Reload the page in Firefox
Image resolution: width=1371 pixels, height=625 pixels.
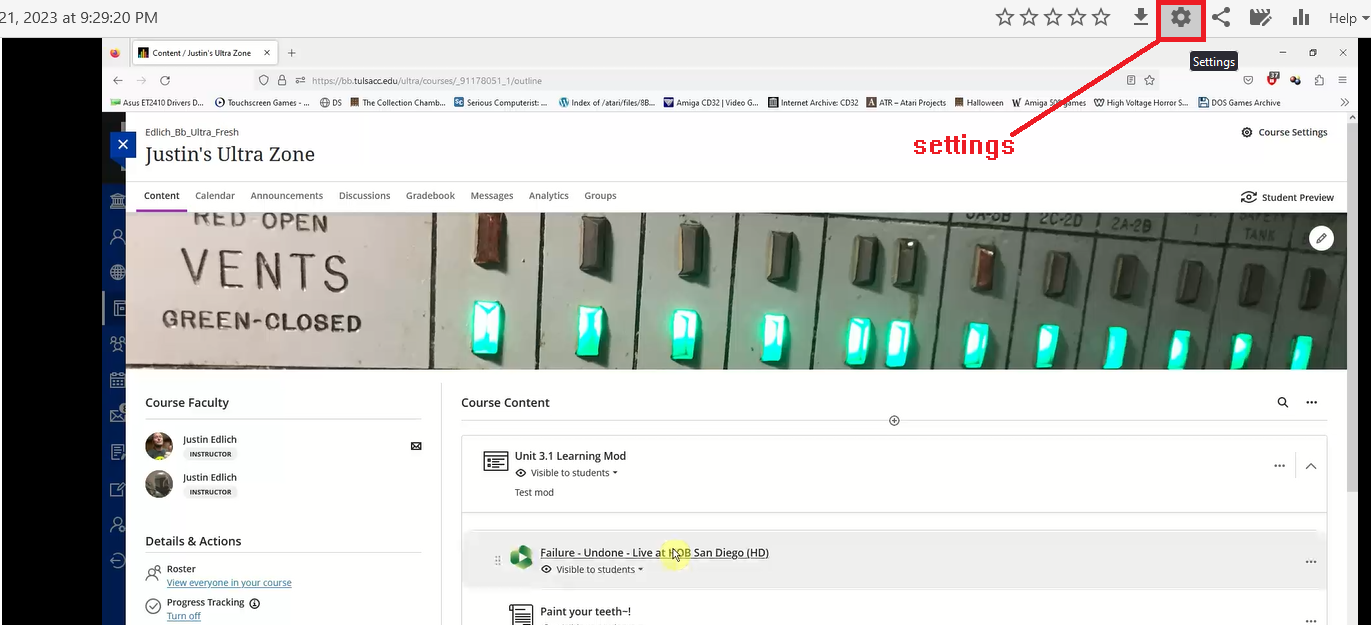pos(165,80)
